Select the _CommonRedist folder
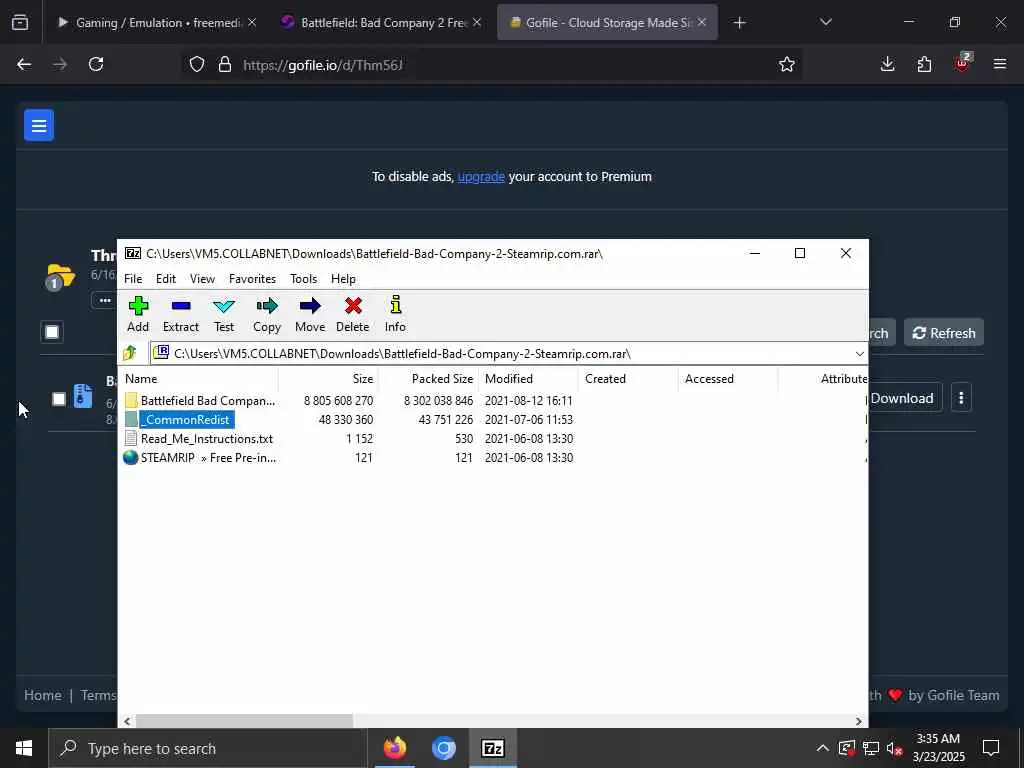 click(x=187, y=419)
